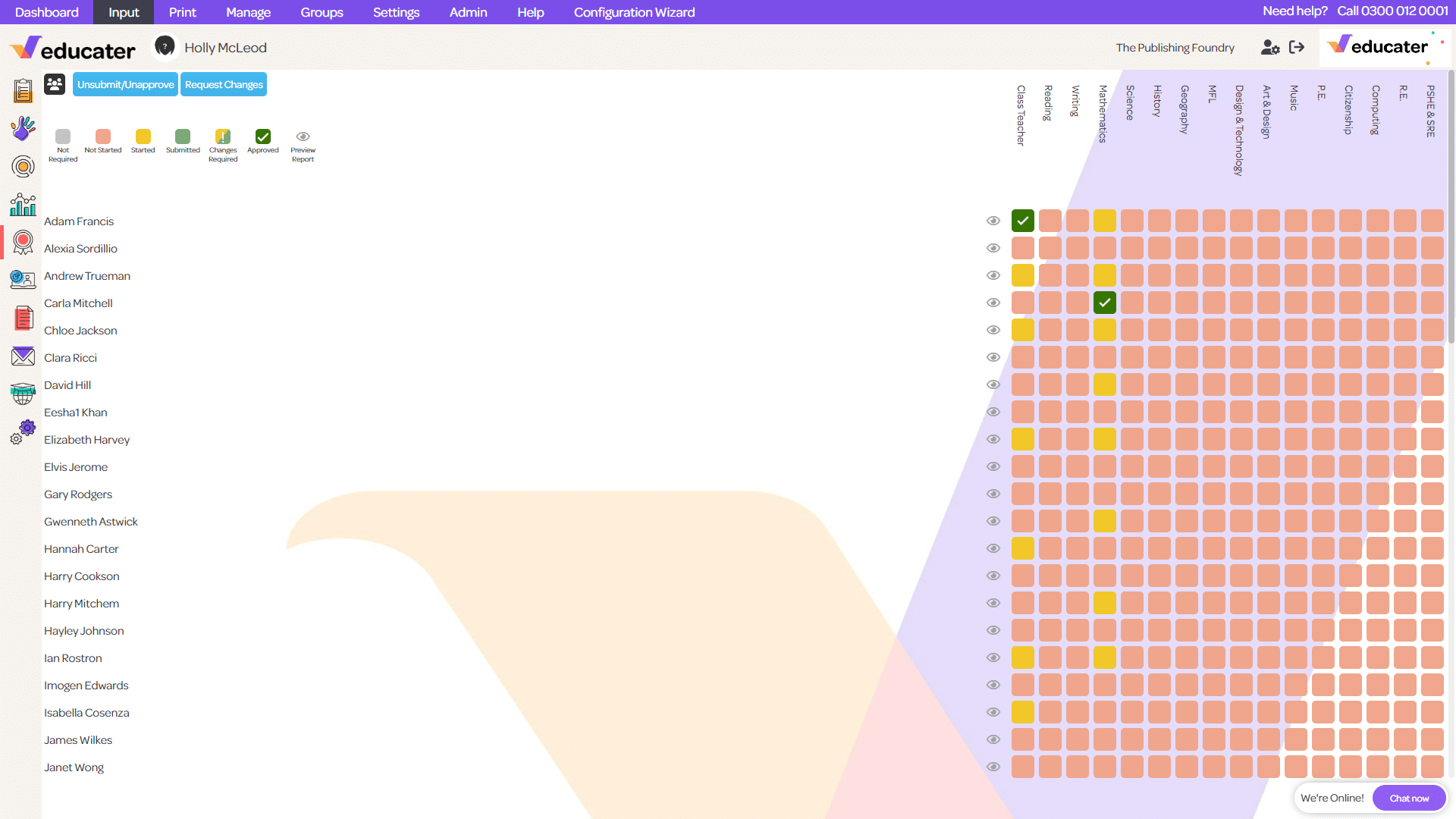Click Holly McLeod's avatar icon

[x=165, y=47]
